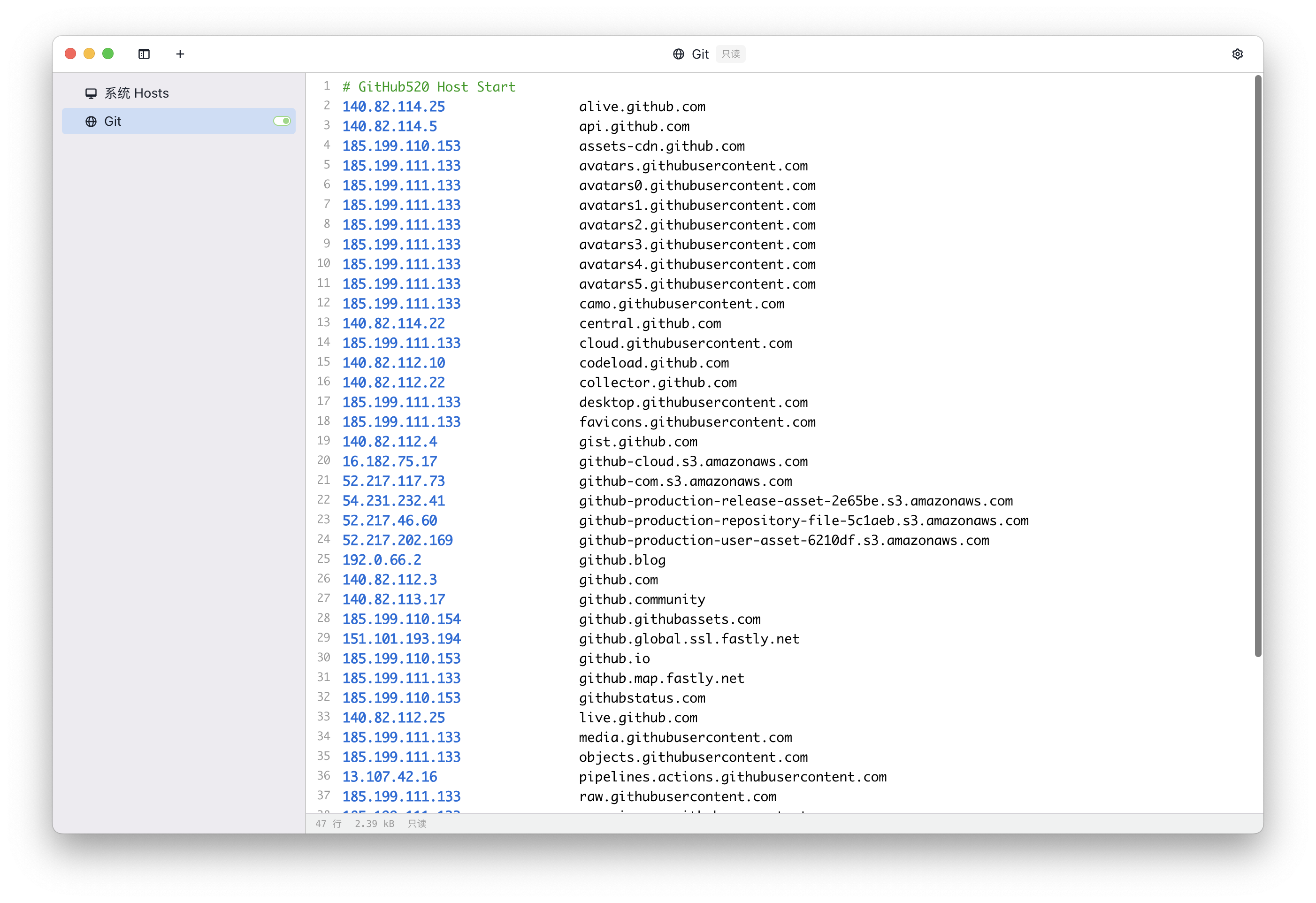Click the globe icon in the title bar
The height and width of the screenshot is (903, 1316).
(678, 54)
